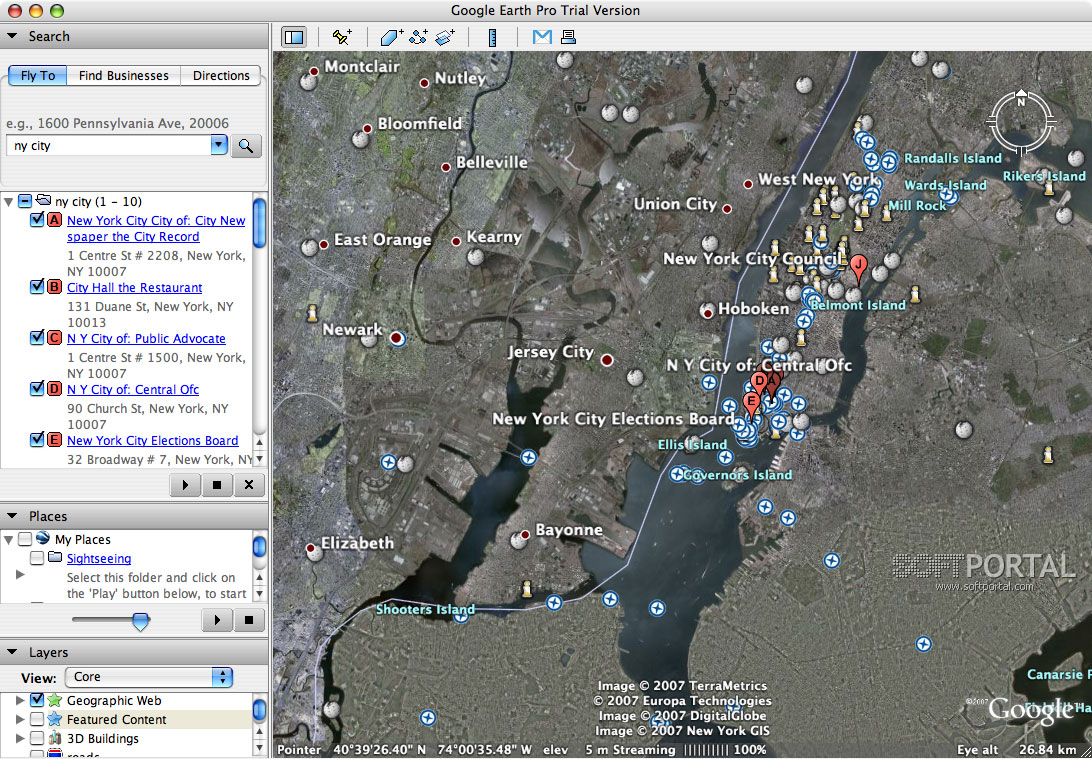Enable the 3D Buildings layer checkbox
The image size is (1092, 759).
[x=38, y=737]
